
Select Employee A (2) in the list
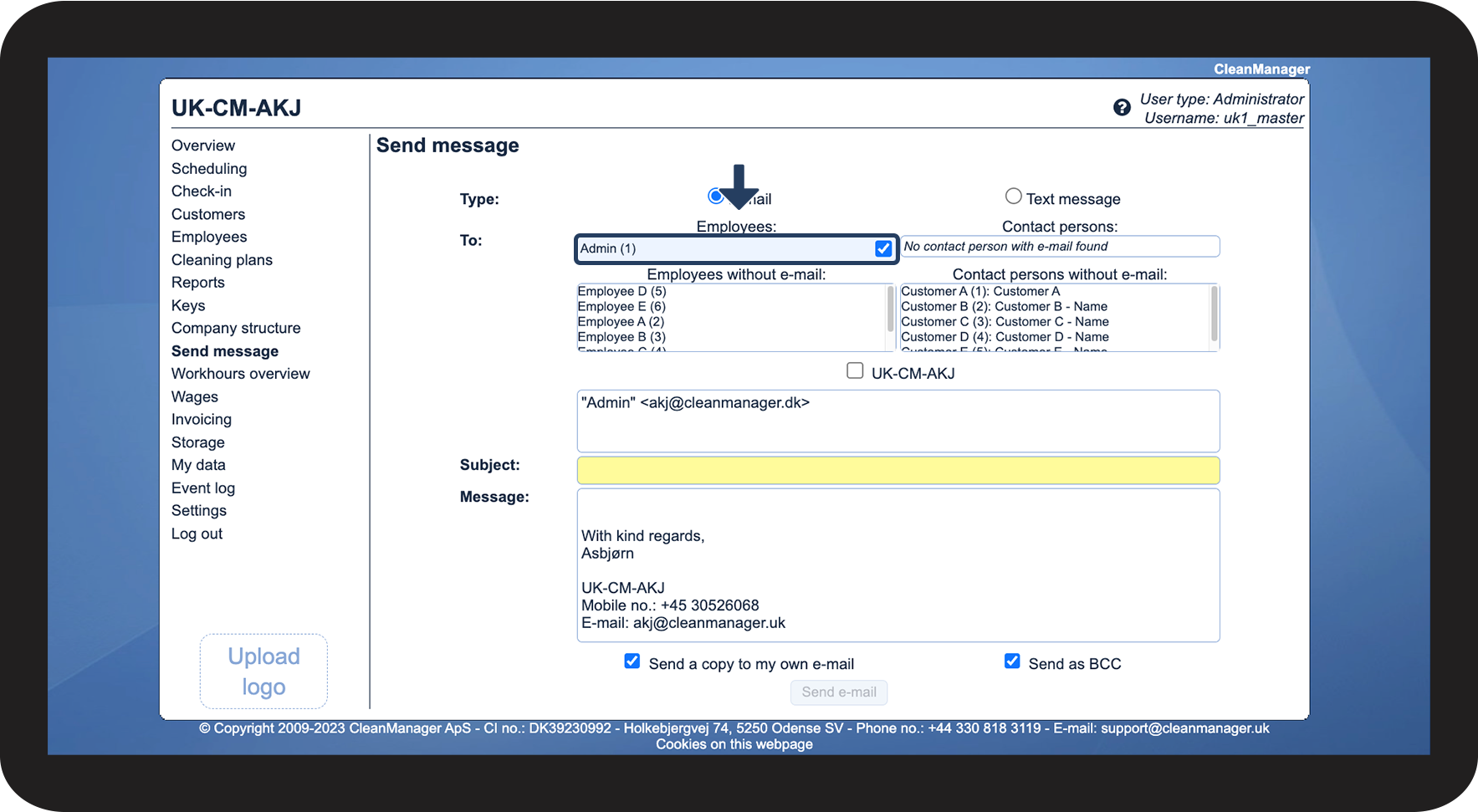pyautogui.click(x=621, y=321)
